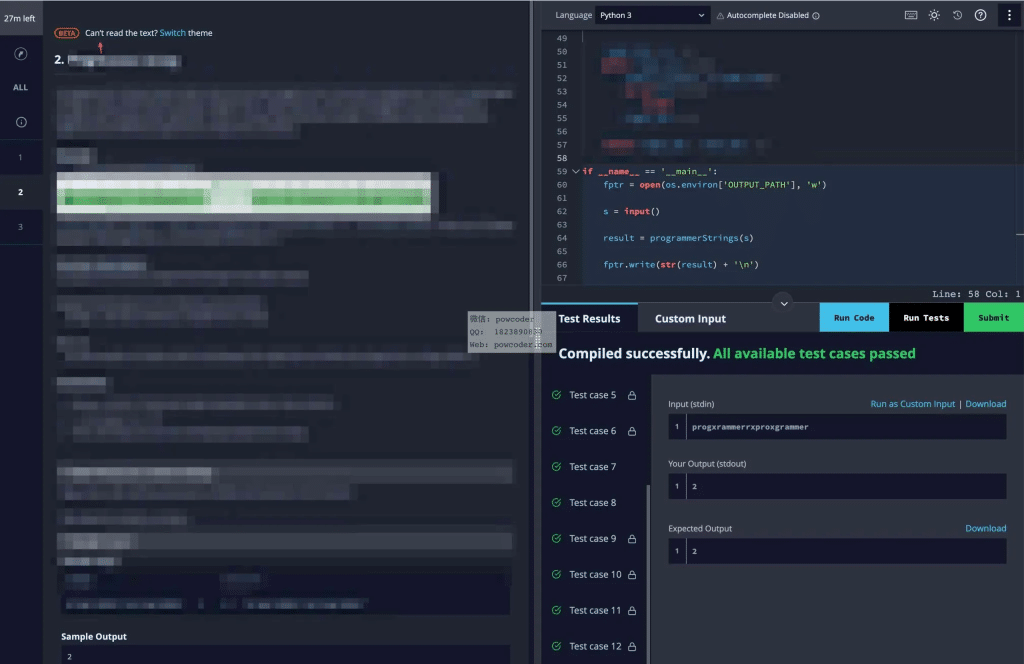Collapse the console panel using the chevron
1024x664 pixels.
[783, 303]
